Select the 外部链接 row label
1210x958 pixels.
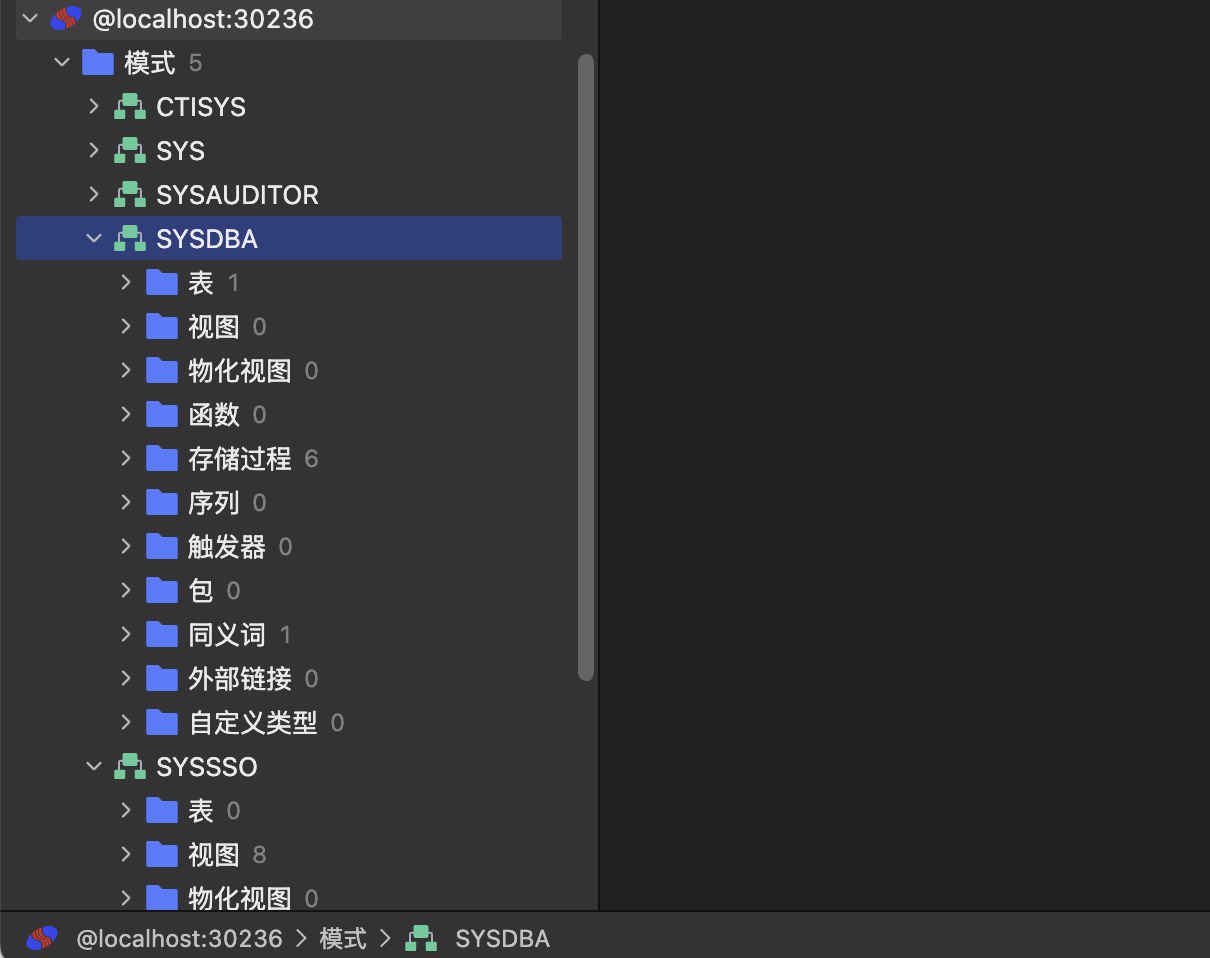tap(240, 679)
